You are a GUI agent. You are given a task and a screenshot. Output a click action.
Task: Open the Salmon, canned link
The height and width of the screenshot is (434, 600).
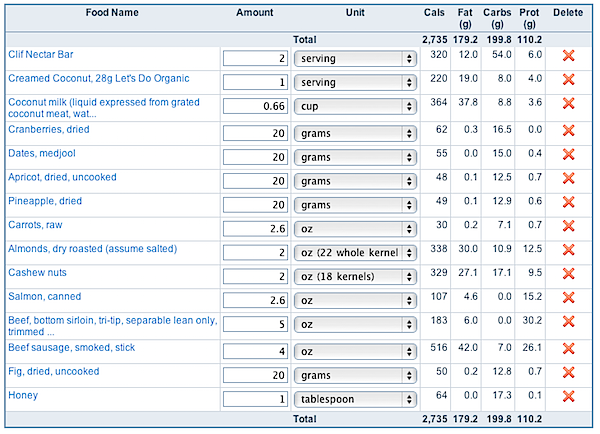point(44,296)
